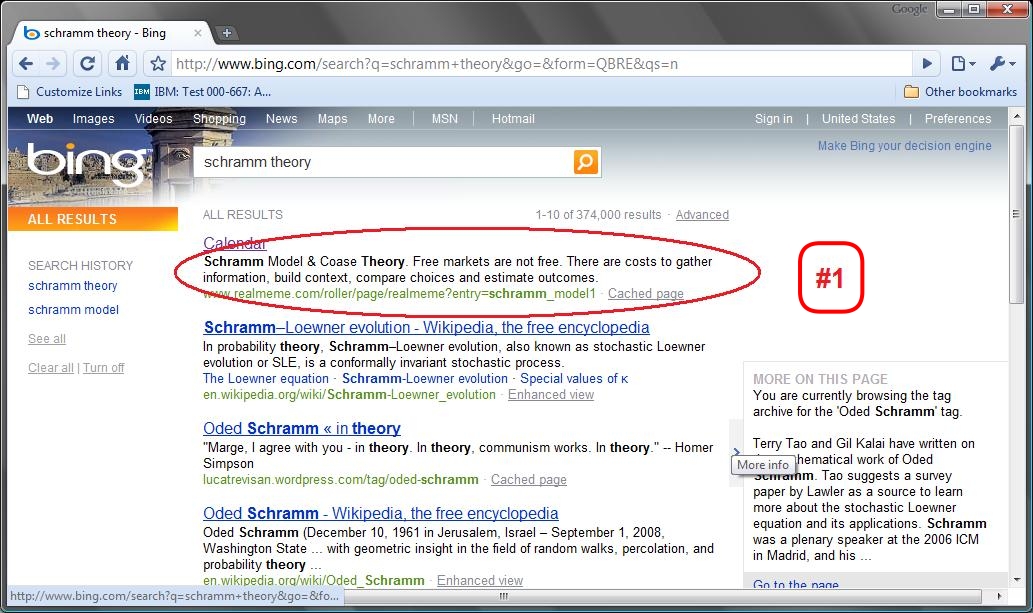
Task: Open the Customize Links bookmark
Action: 69,92
